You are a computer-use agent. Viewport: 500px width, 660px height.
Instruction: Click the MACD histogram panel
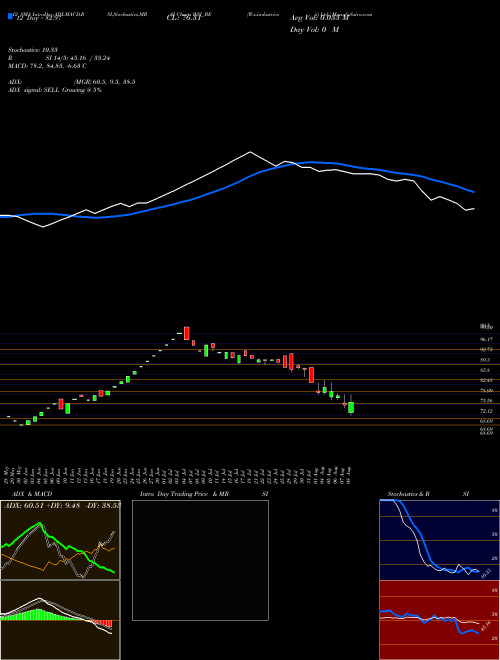pos(60,620)
